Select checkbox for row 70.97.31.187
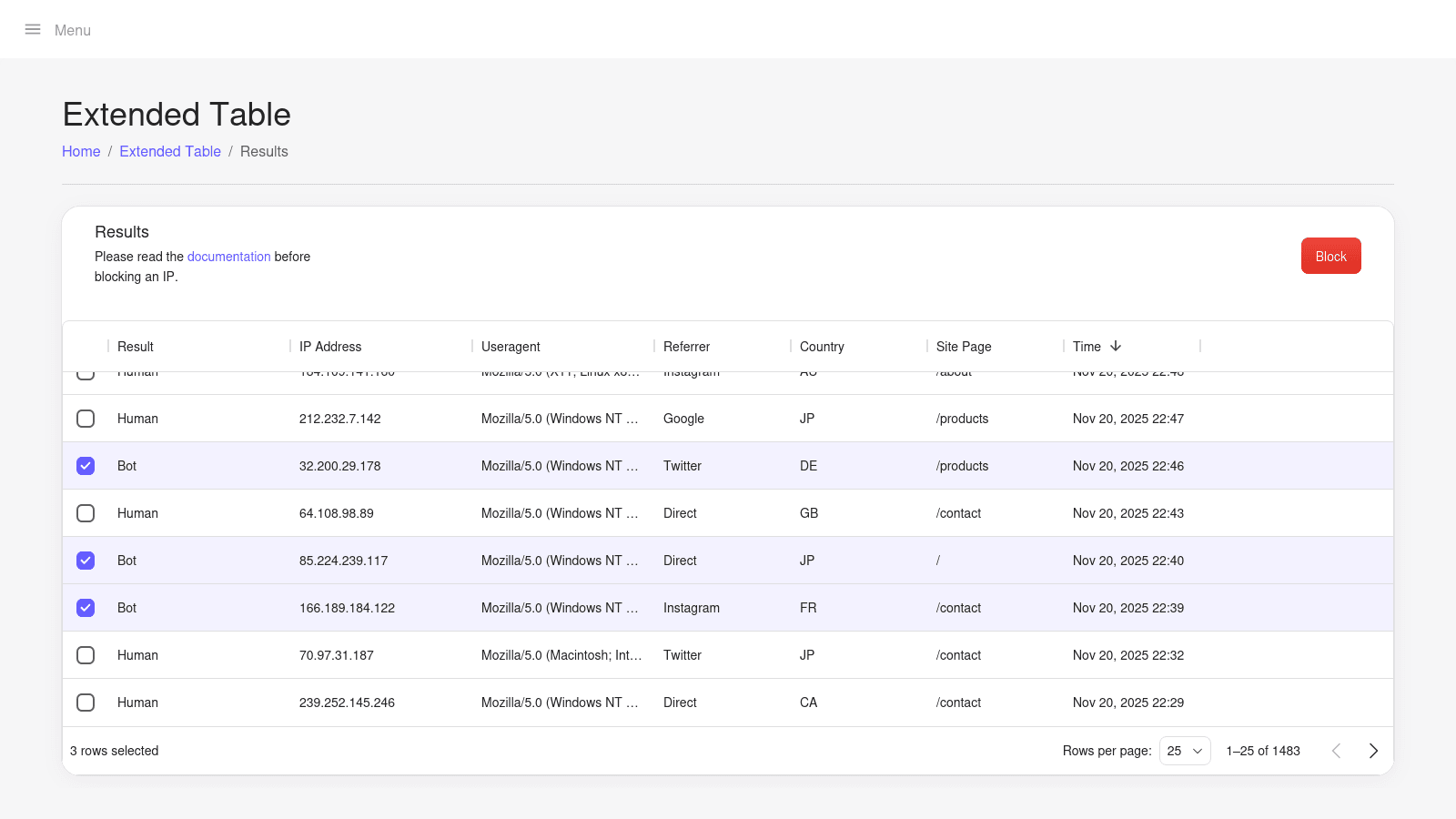This screenshot has height=819, width=1456. point(86,655)
